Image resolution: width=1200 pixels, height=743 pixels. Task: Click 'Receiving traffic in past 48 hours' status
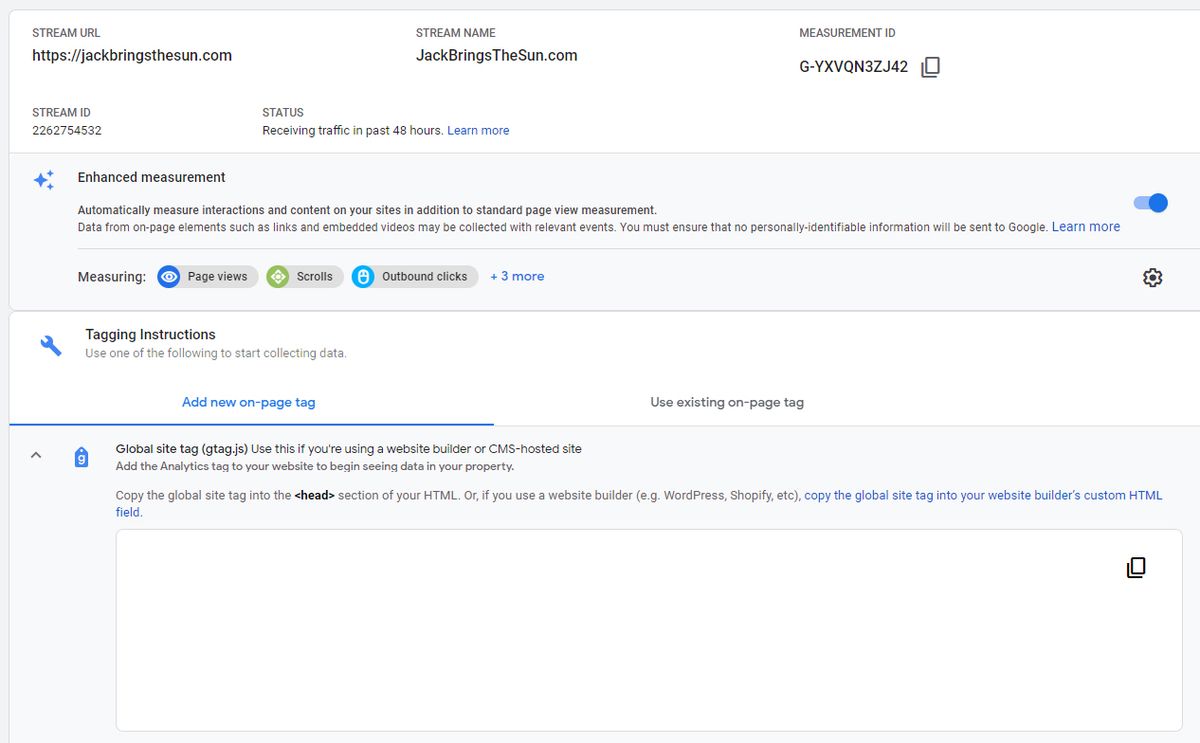(x=352, y=131)
